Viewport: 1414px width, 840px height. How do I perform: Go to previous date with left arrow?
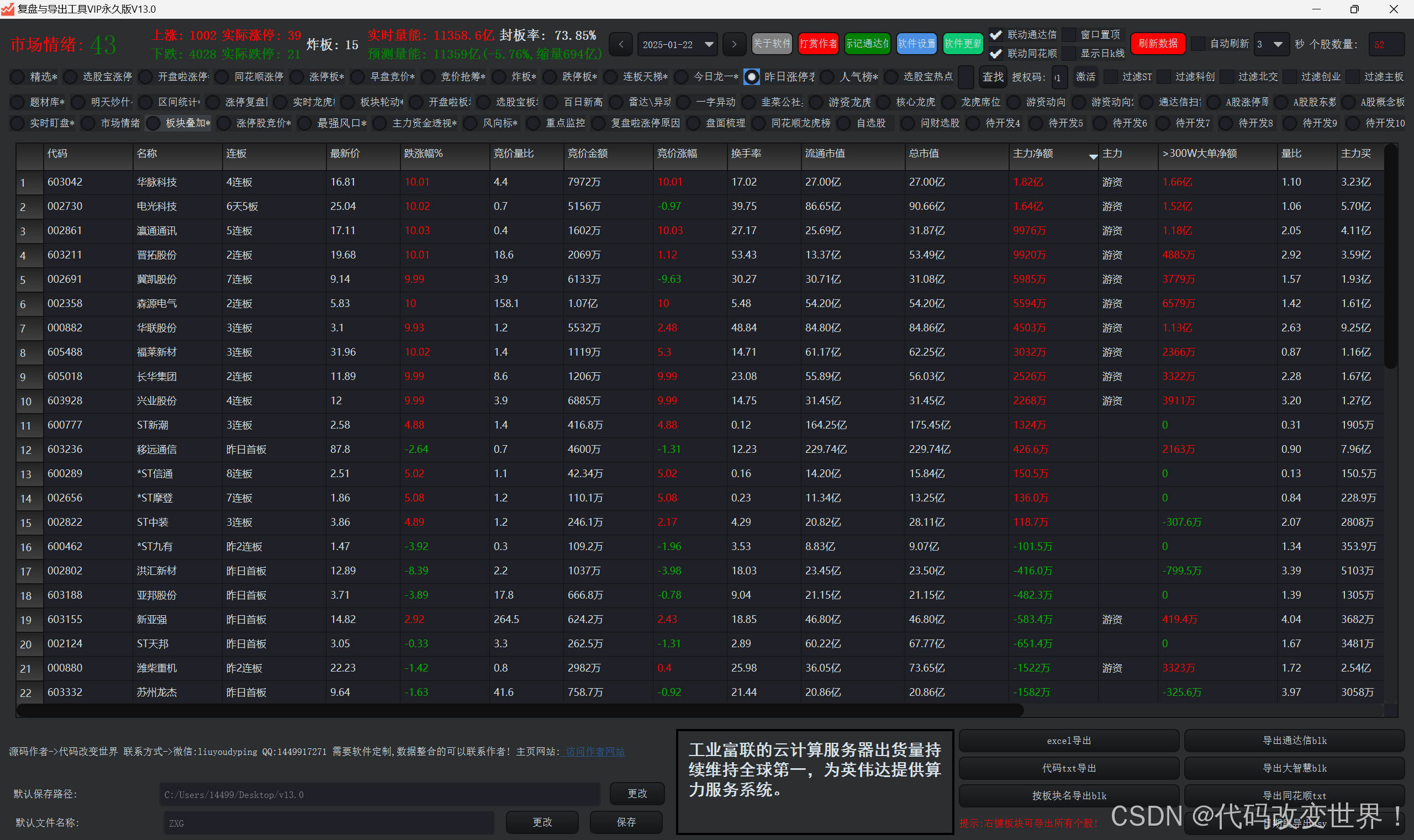621,44
